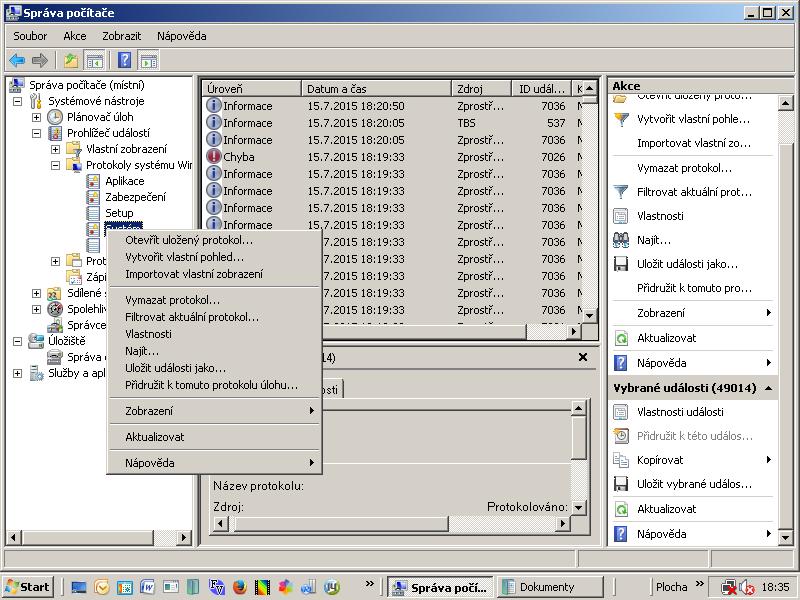
Task: Collapse the Systémové nástroje tree node
Action: tap(18, 101)
